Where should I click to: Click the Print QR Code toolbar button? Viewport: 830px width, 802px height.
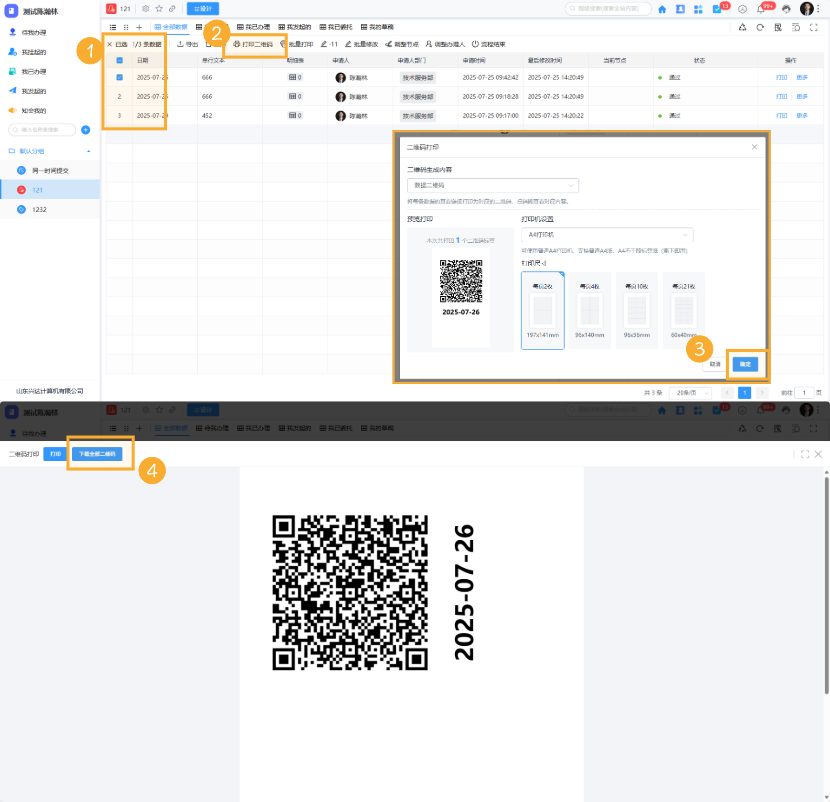(x=253, y=45)
